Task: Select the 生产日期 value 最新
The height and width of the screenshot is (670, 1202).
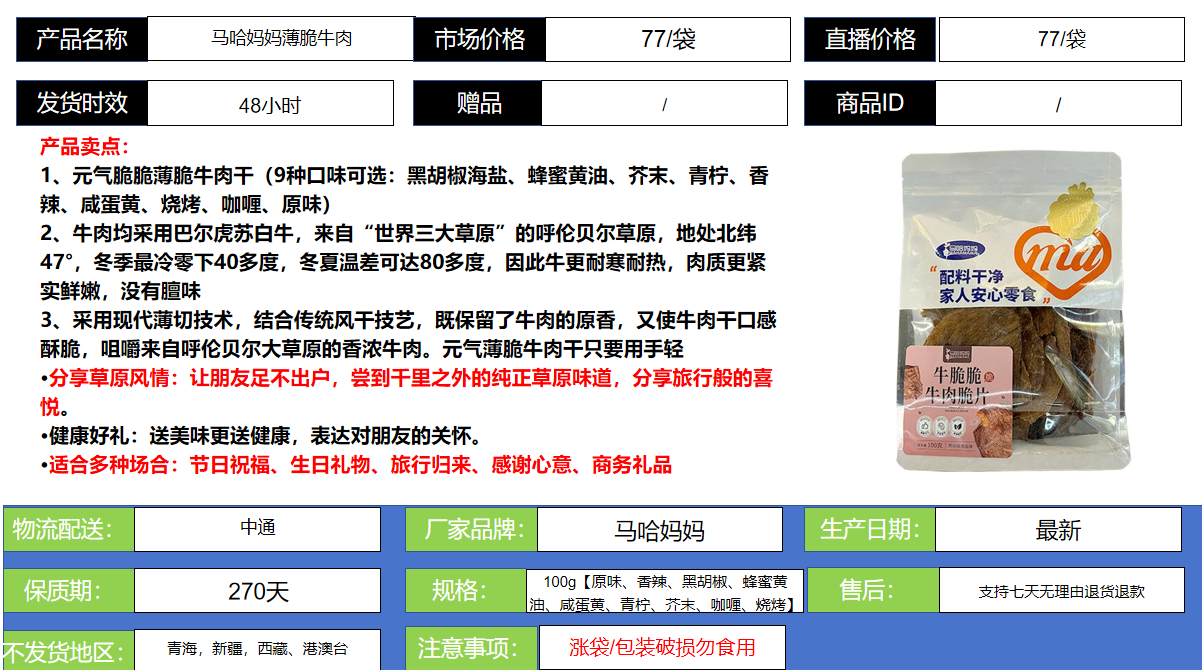Action: tap(1058, 530)
